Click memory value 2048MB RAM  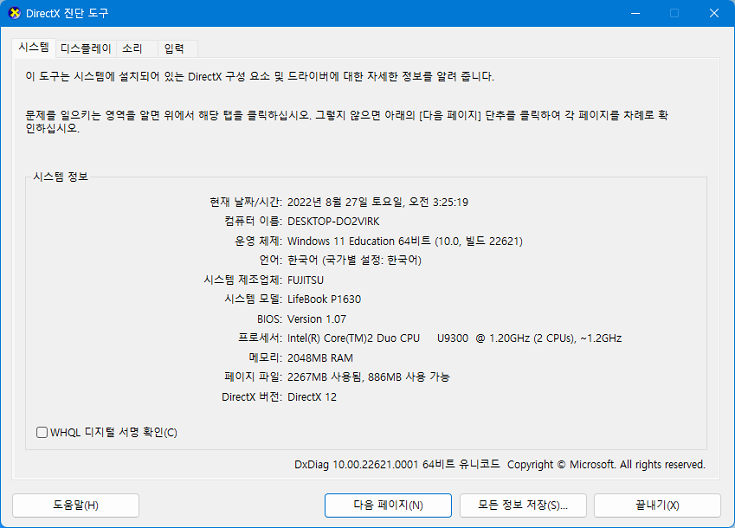[x=320, y=358]
